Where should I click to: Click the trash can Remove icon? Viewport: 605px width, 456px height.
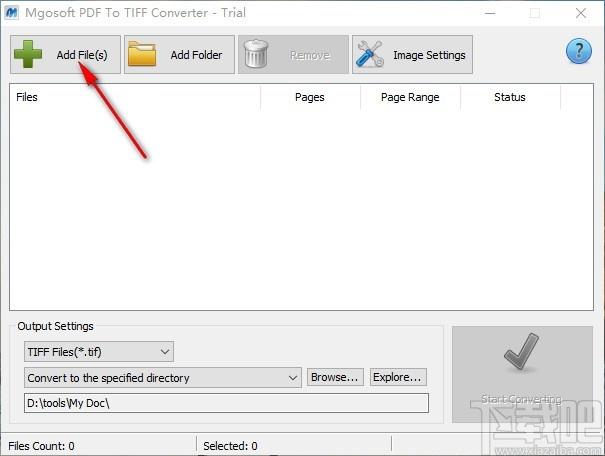pos(256,54)
